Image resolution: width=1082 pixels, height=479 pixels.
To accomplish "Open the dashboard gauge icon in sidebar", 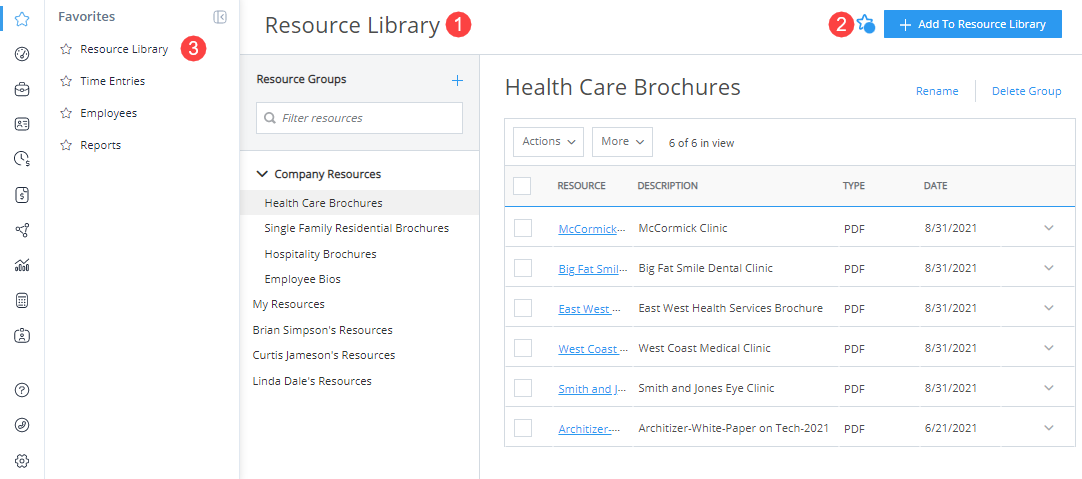I will point(22,54).
